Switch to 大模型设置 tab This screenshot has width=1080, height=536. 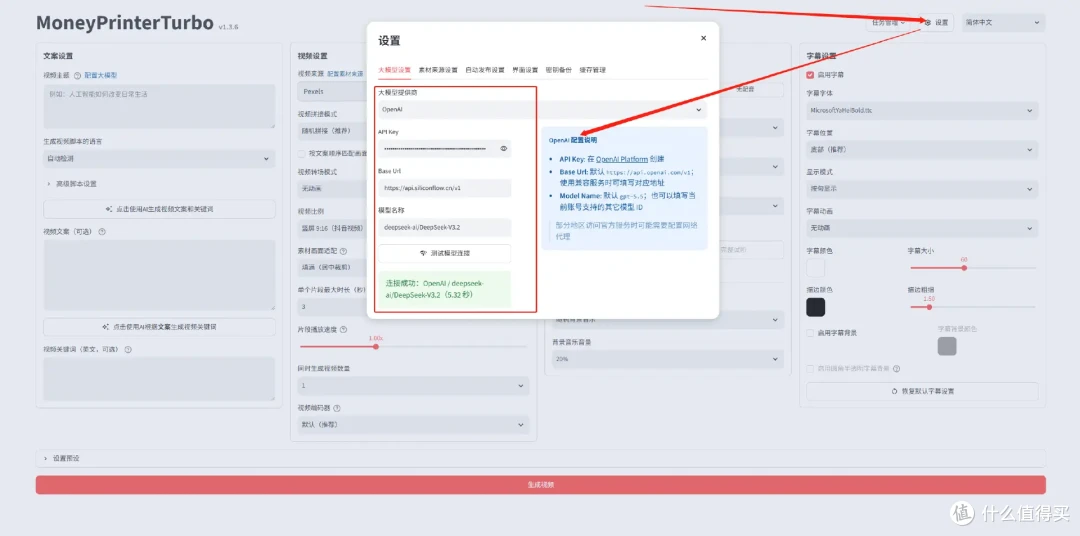[x=394, y=70]
